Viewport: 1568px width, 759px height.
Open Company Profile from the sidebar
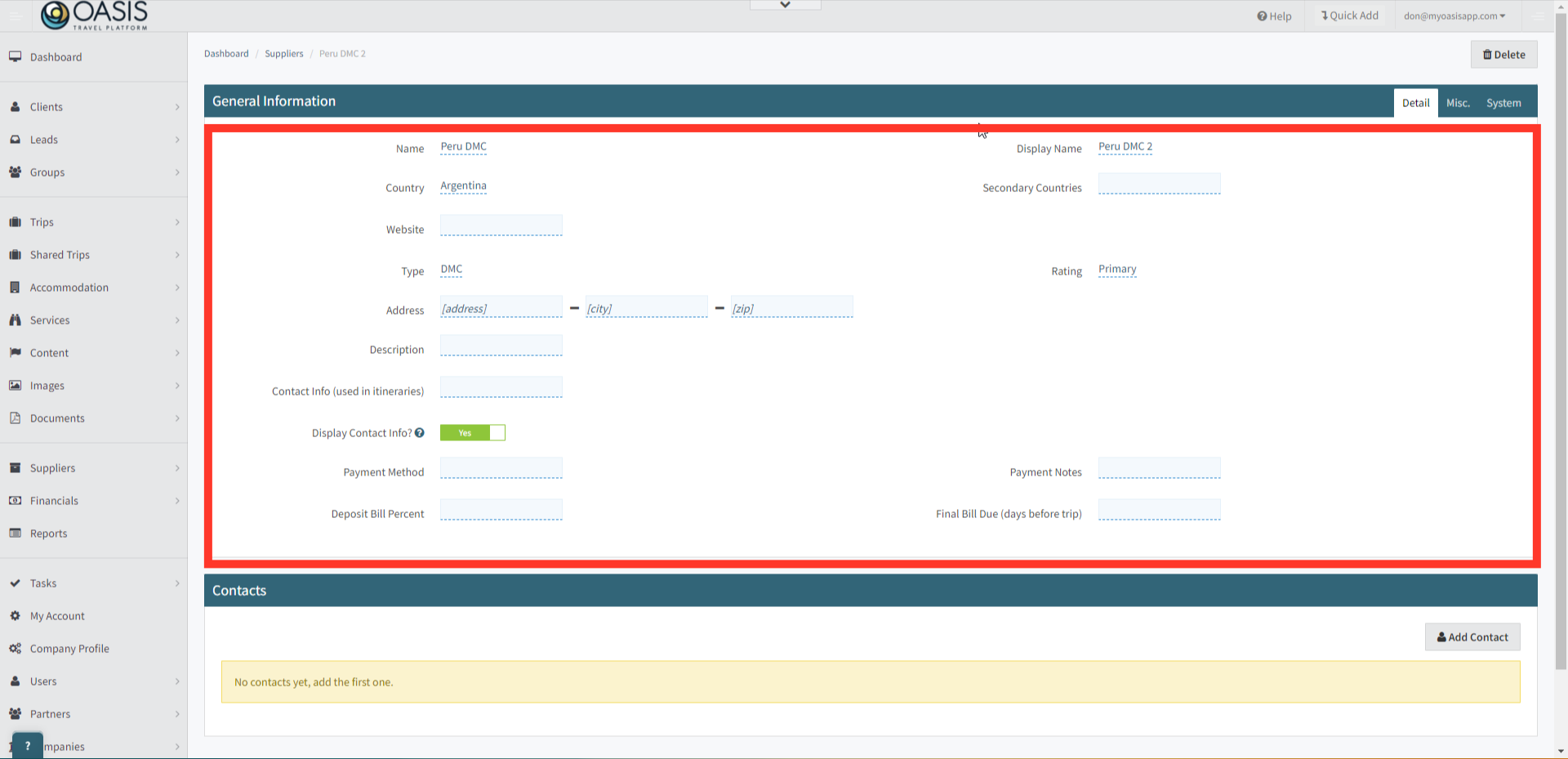tap(69, 649)
